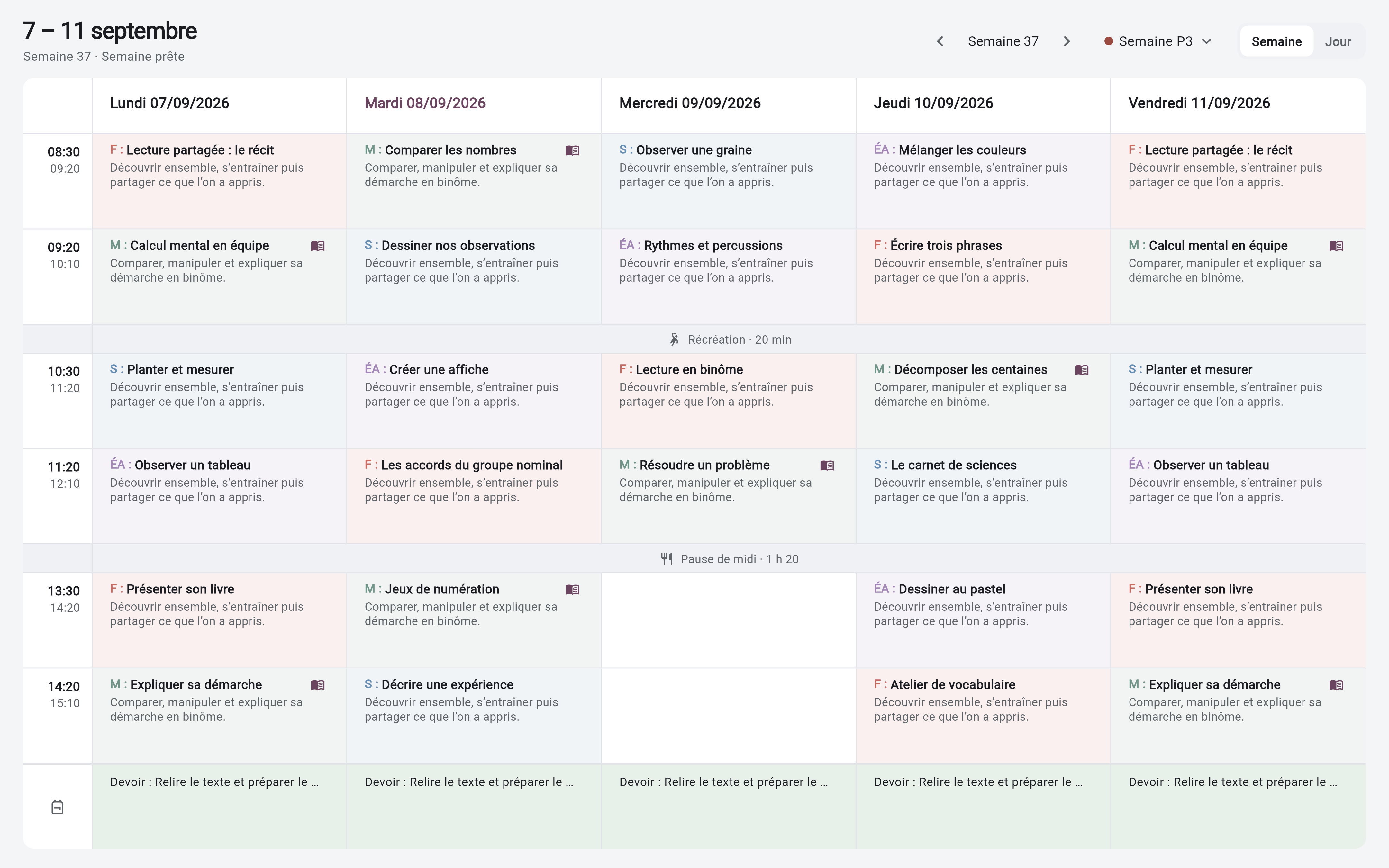Open the lesson Atelier de vocabulaire
Image resolution: width=1389 pixels, height=868 pixels.
pyautogui.click(x=983, y=716)
